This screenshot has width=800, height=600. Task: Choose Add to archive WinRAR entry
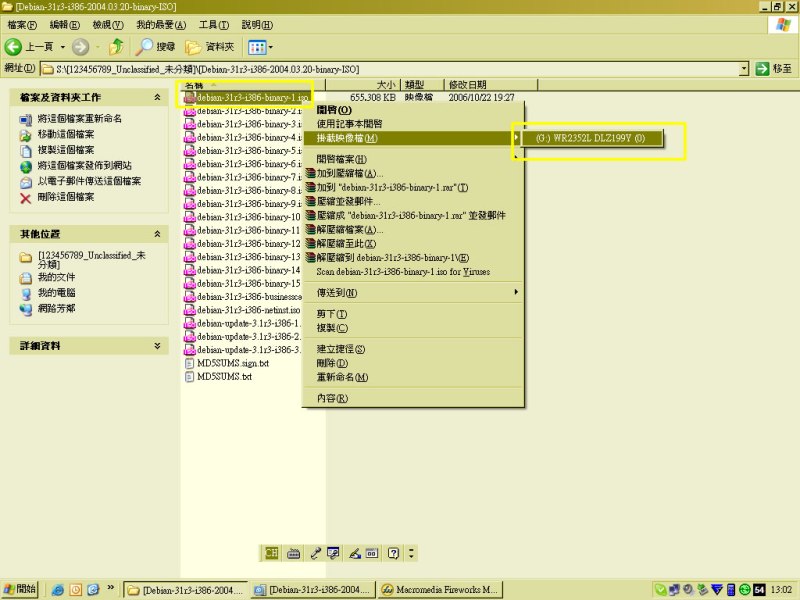(413, 173)
